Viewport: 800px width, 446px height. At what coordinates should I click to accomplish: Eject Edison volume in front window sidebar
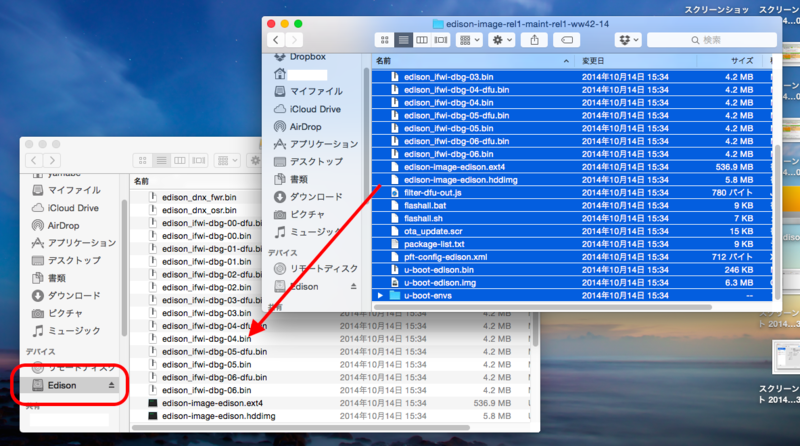pos(353,287)
